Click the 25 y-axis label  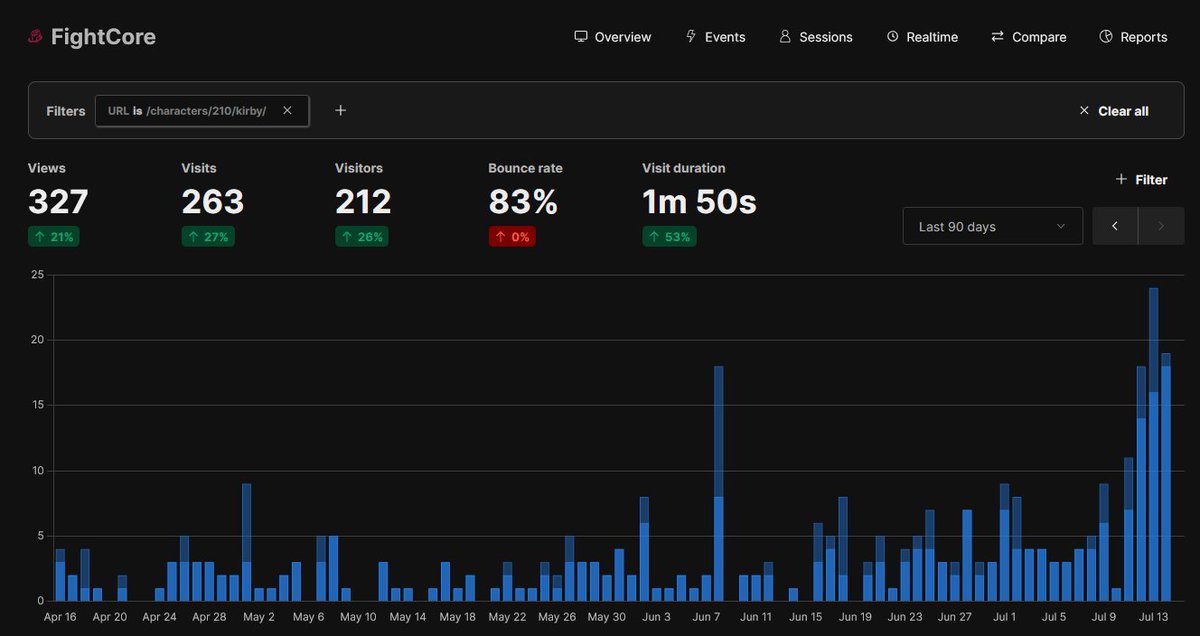36,275
